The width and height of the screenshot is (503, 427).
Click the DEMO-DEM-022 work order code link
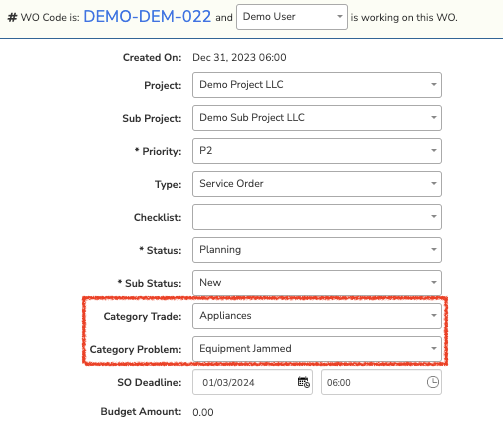pos(147,17)
